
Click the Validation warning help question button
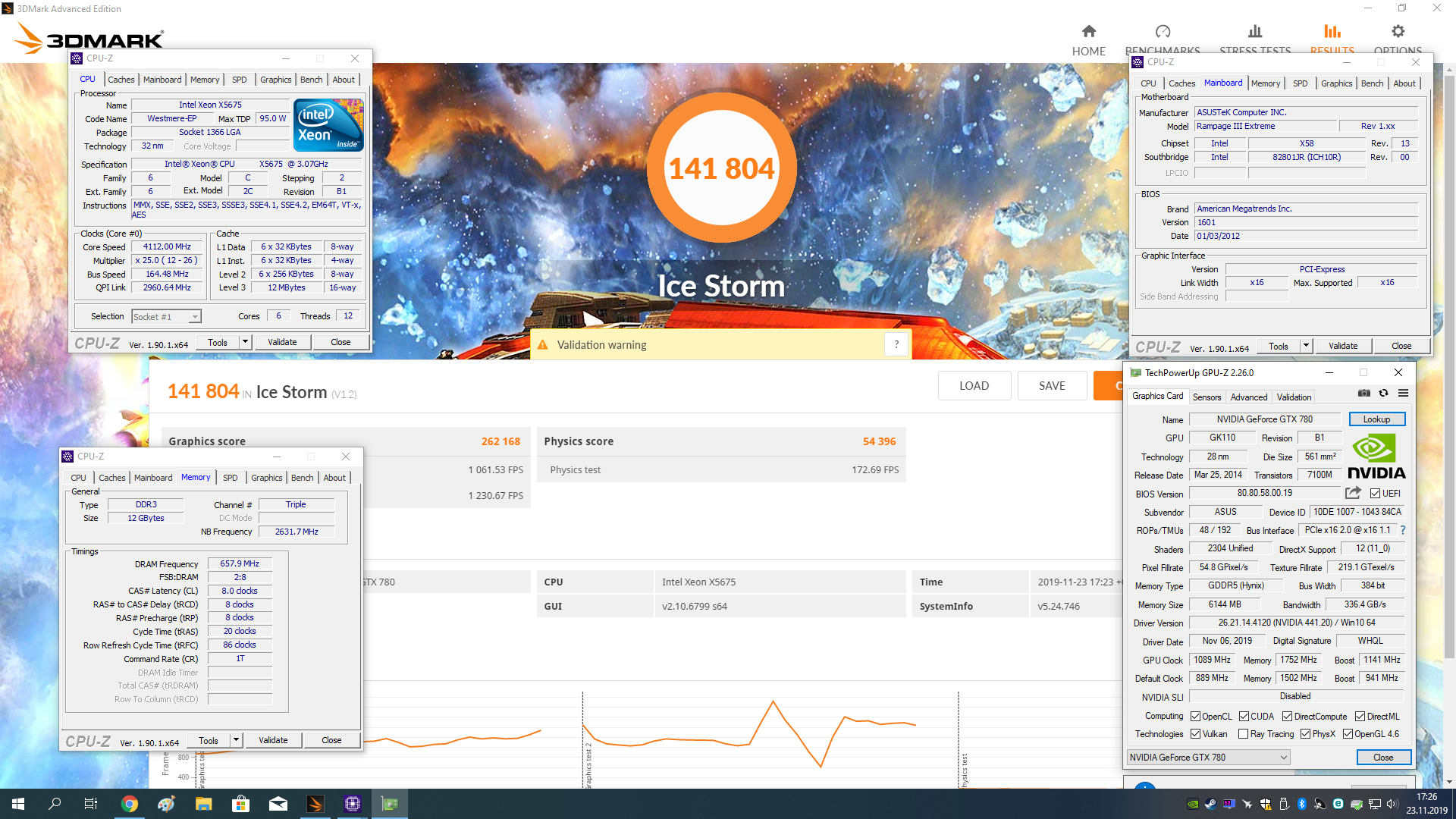coord(896,344)
